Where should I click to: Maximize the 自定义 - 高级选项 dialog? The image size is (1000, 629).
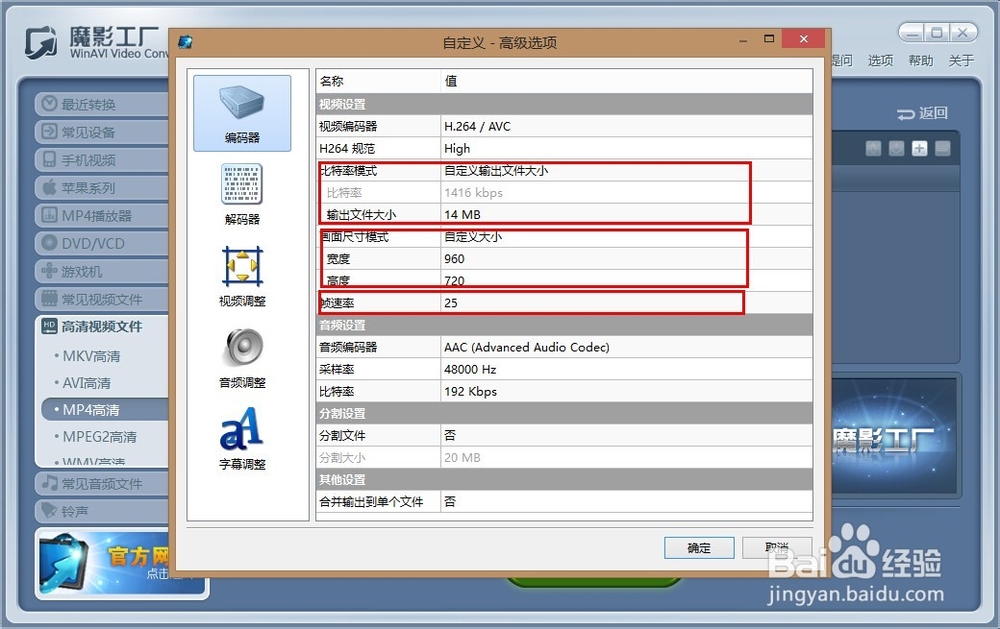(769, 39)
